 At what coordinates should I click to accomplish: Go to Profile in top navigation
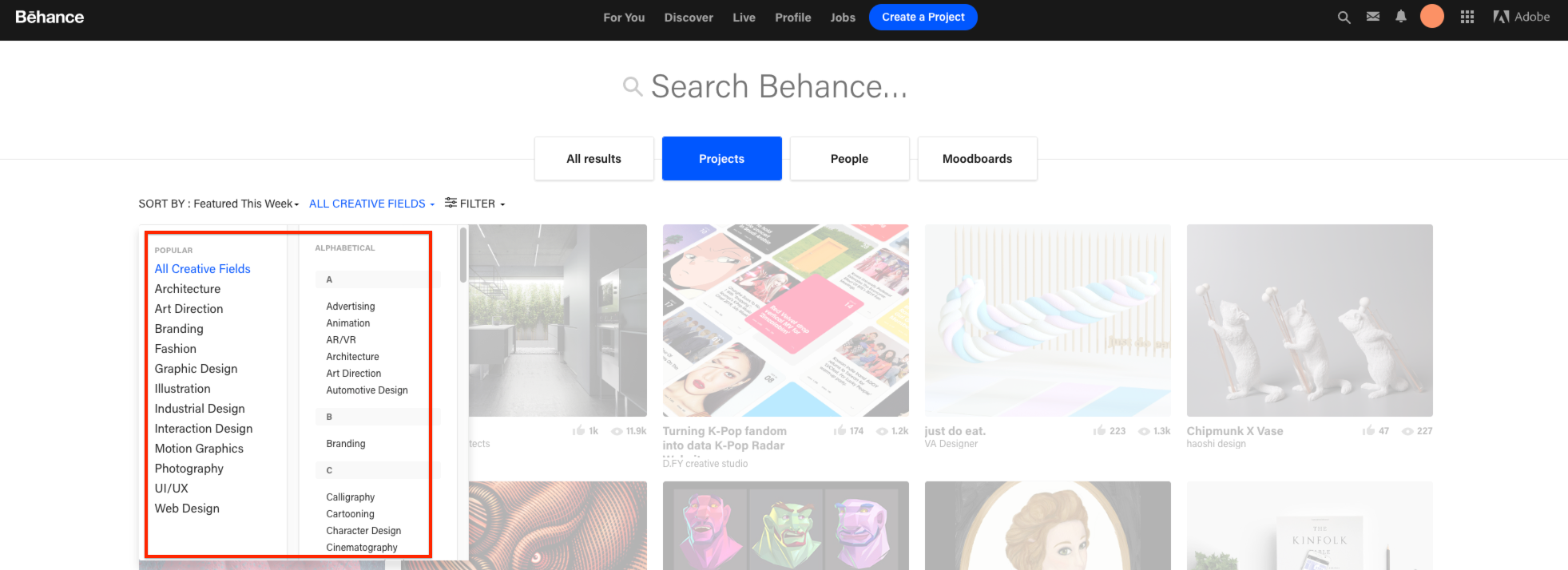tap(793, 18)
